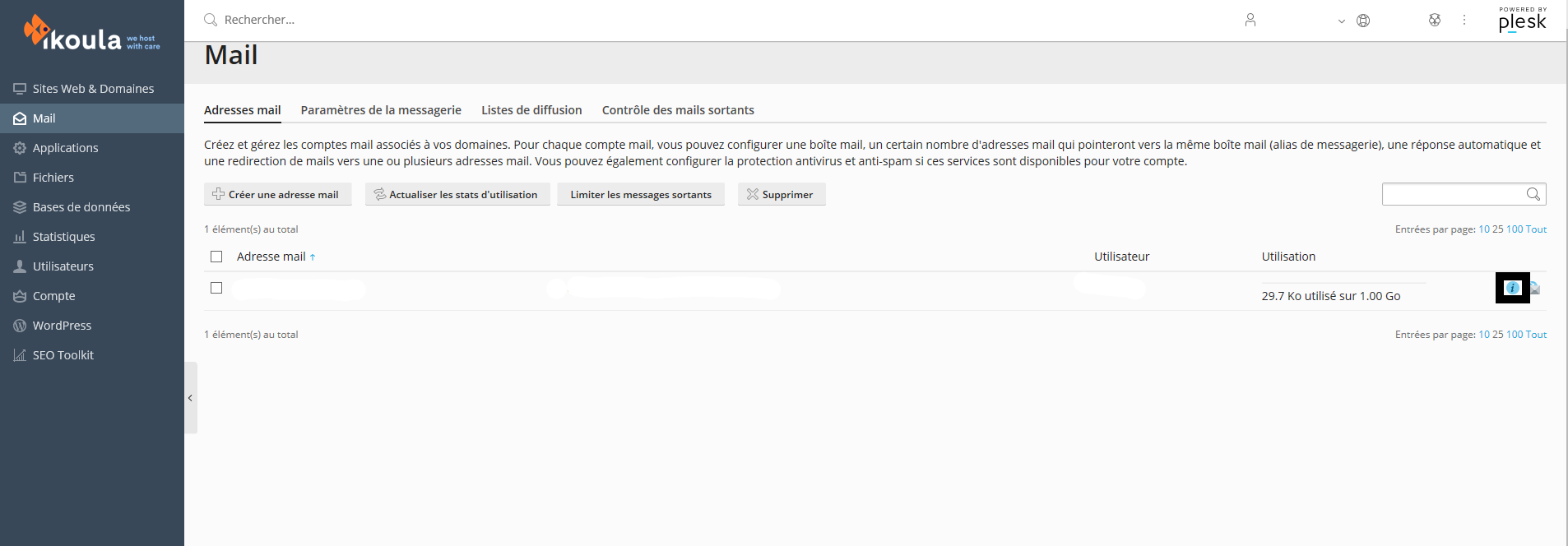Viewport: 1568px width, 546px height.
Task: Open the globe language icon
Action: pyautogui.click(x=1363, y=21)
